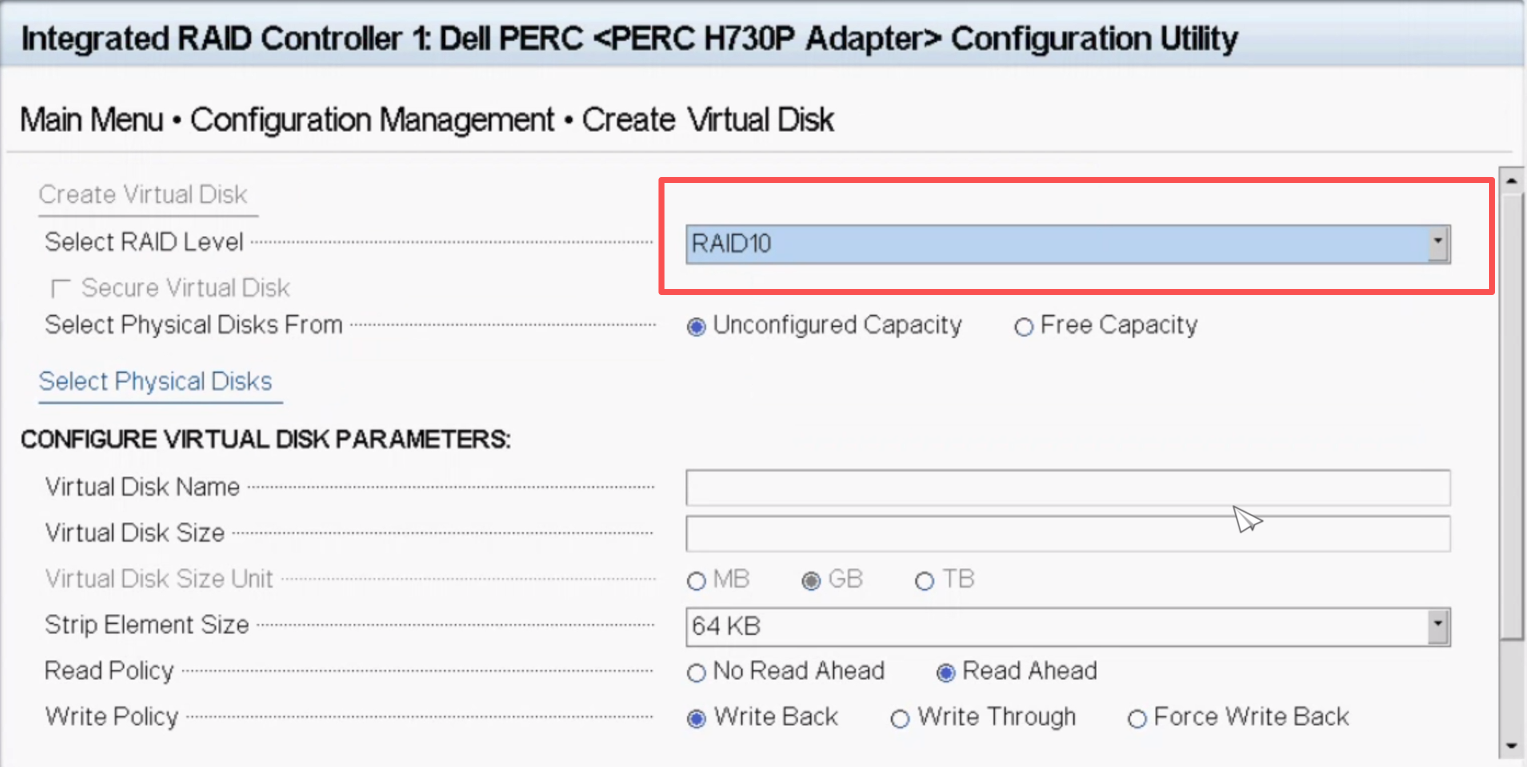Screen dimensions: 1527x767
Task: Click the Virtual Disk Name field
Action: (x=1067, y=488)
